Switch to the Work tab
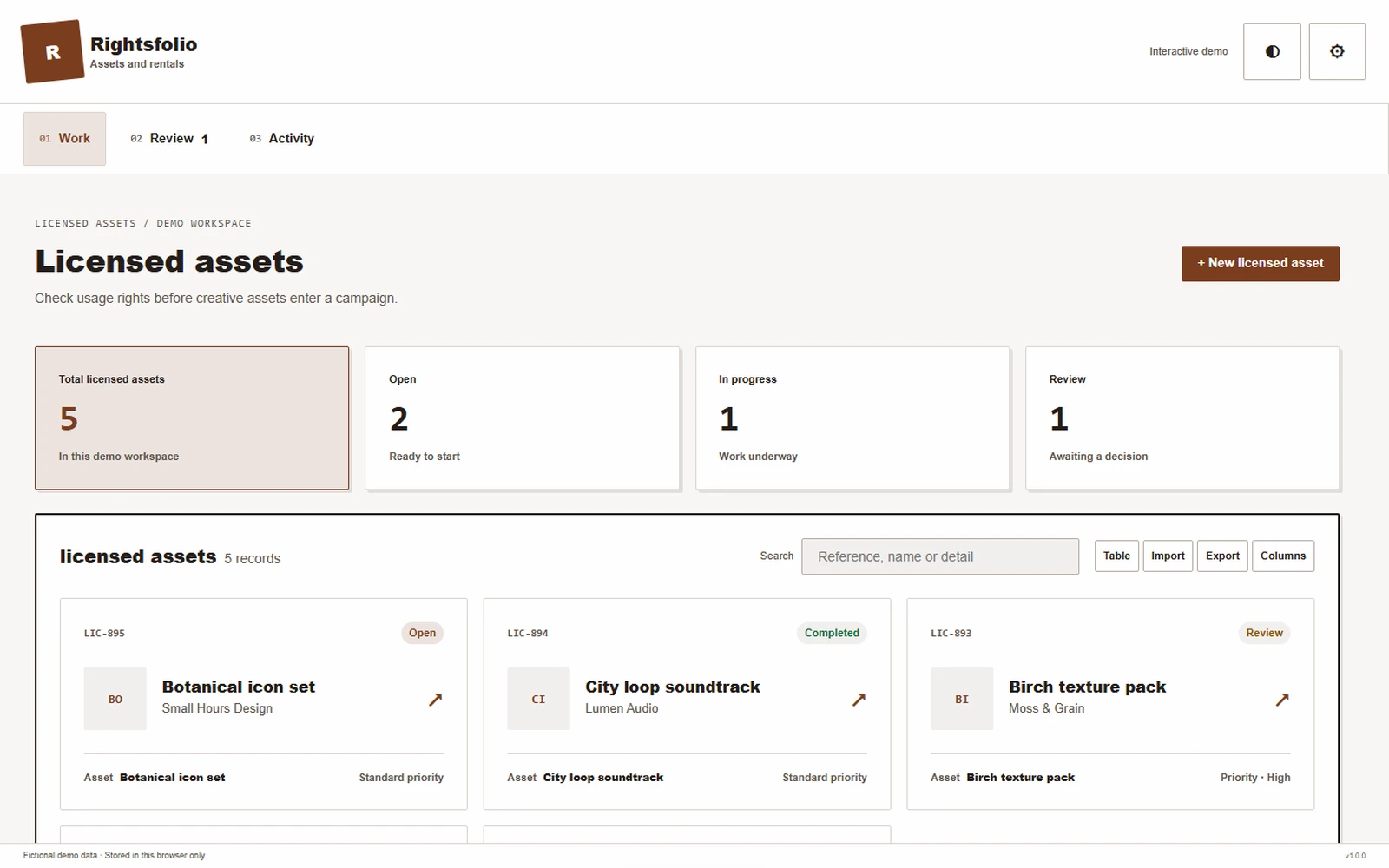 (64, 139)
